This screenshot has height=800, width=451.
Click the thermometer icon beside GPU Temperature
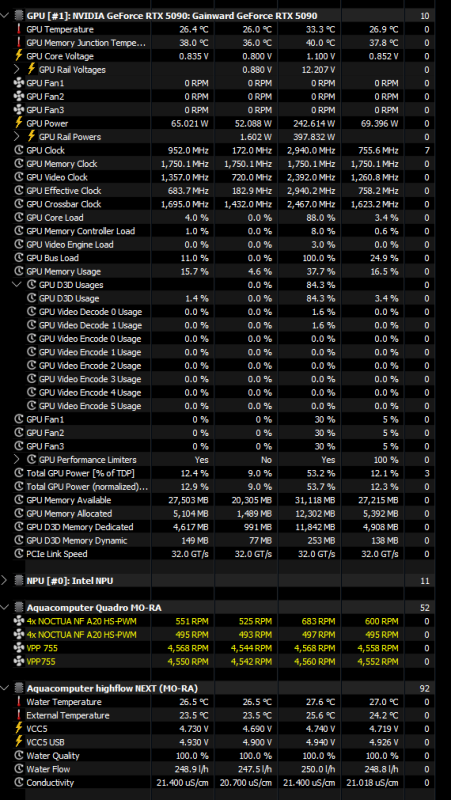click(x=19, y=30)
